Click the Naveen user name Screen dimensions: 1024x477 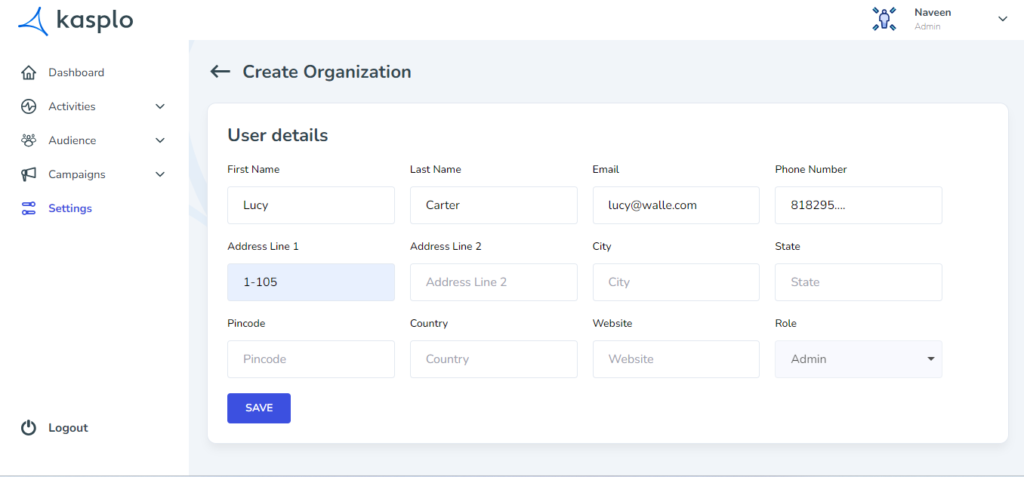tap(933, 12)
